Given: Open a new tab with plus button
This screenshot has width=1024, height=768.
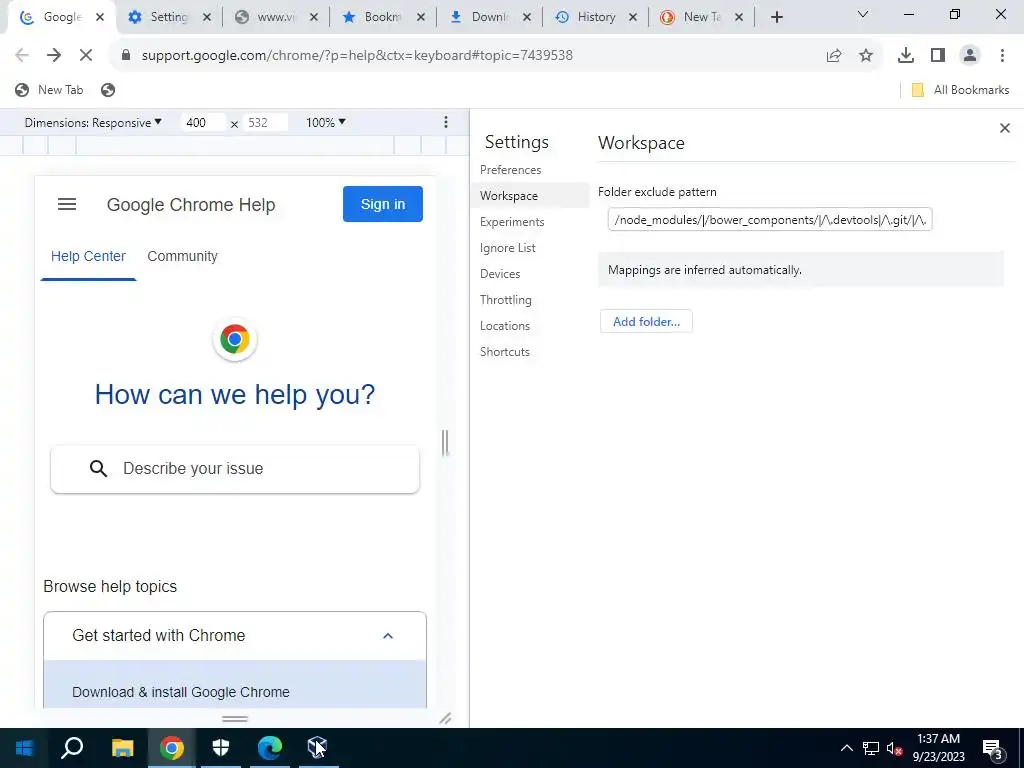Looking at the screenshot, I should coord(776,18).
